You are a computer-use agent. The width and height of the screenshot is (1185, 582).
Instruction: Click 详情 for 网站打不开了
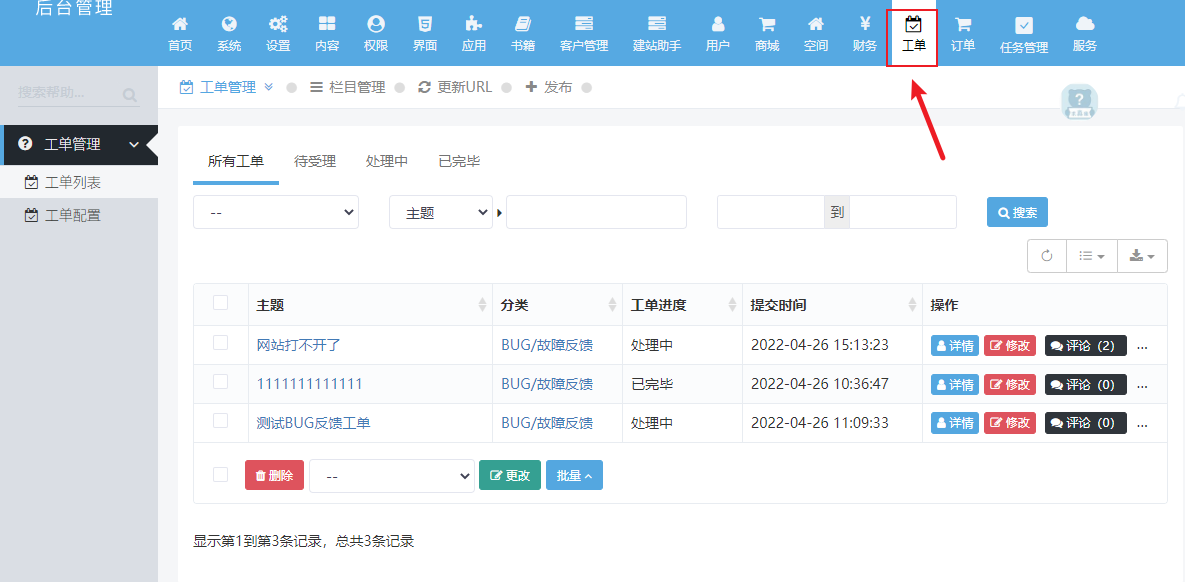pos(954,345)
